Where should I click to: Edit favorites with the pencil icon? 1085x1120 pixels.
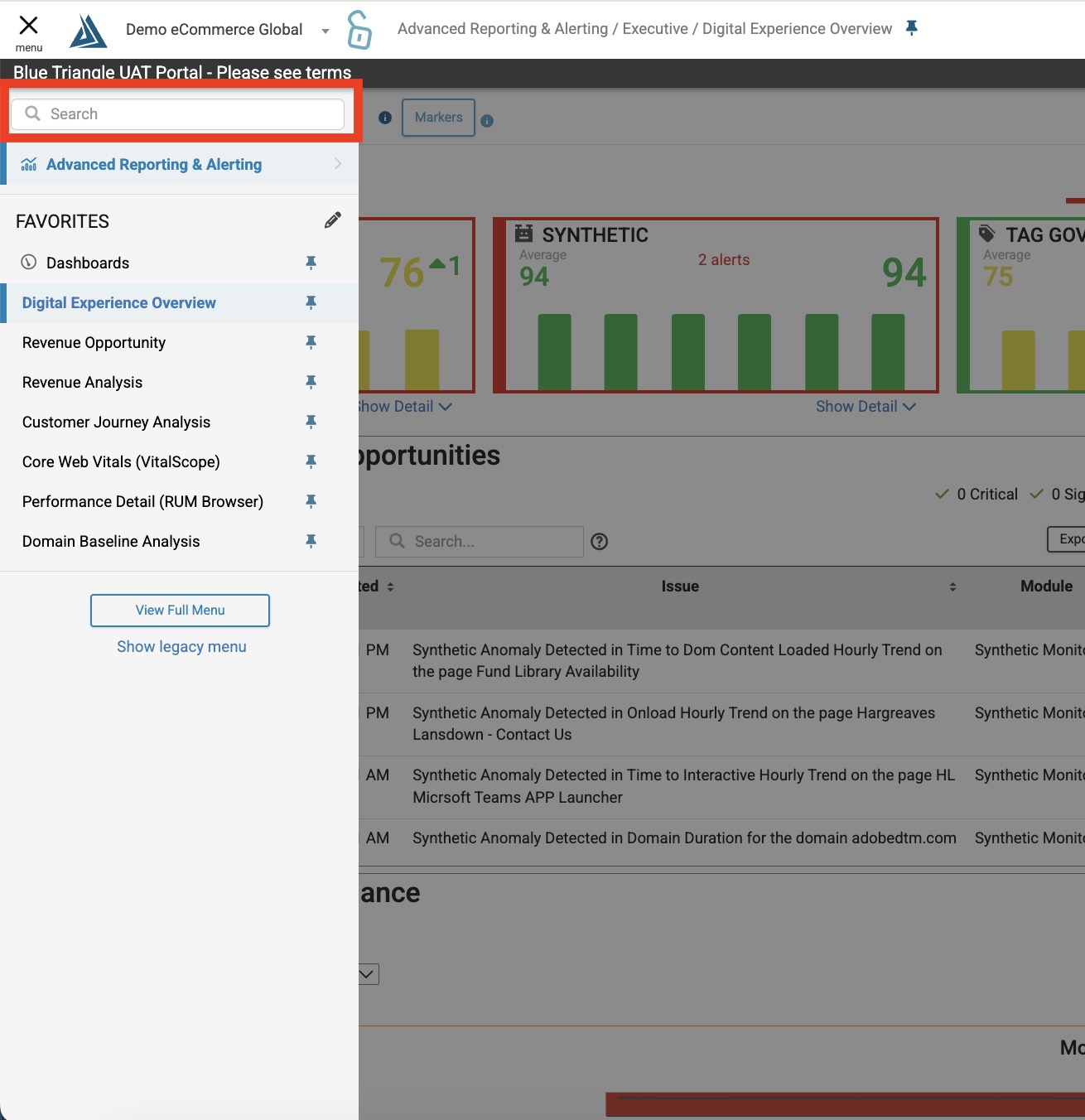[332, 220]
